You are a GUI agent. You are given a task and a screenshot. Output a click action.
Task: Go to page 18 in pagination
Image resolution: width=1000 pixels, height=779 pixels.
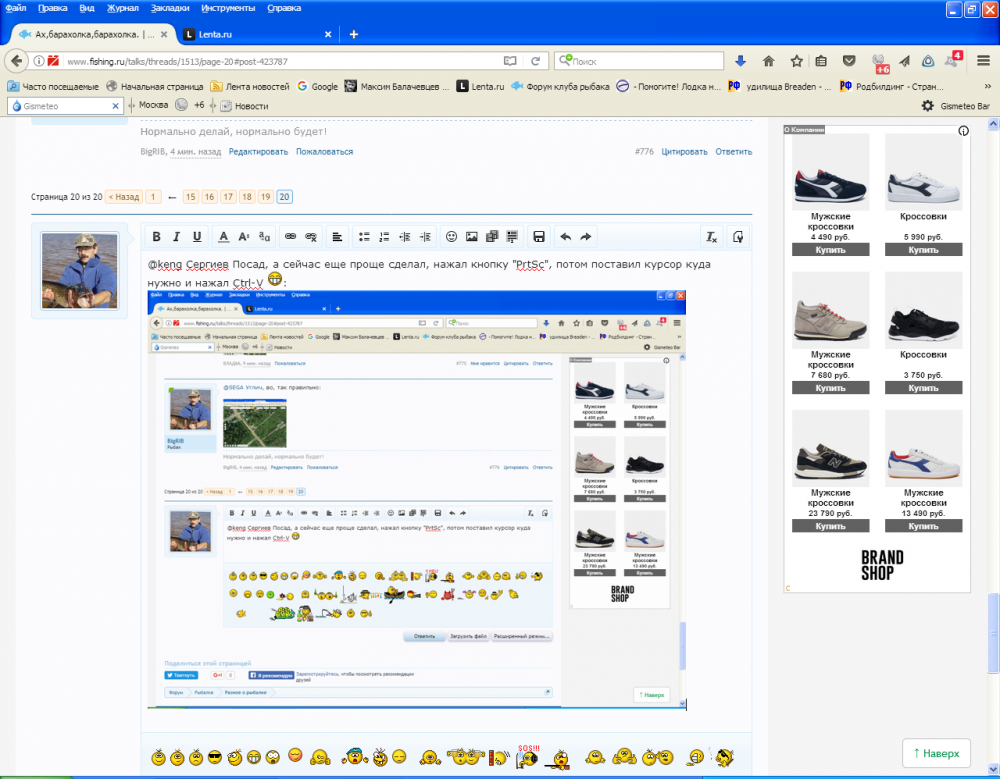[246, 197]
